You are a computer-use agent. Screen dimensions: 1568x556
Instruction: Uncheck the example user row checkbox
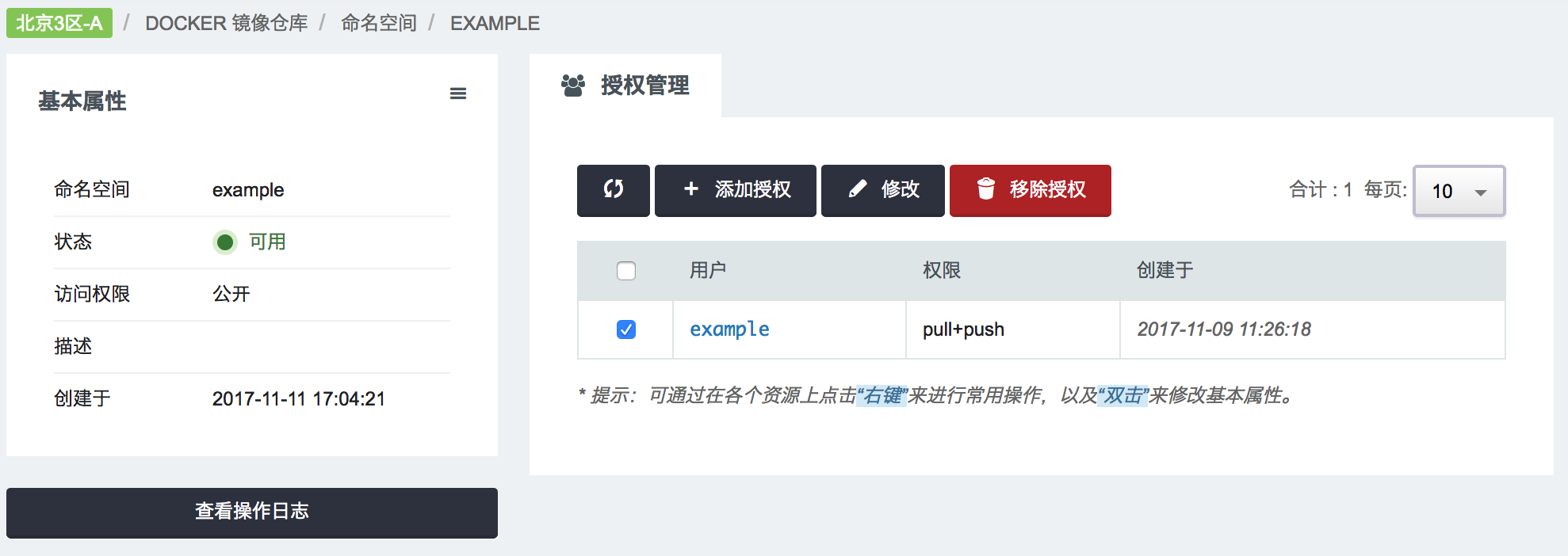[626, 329]
